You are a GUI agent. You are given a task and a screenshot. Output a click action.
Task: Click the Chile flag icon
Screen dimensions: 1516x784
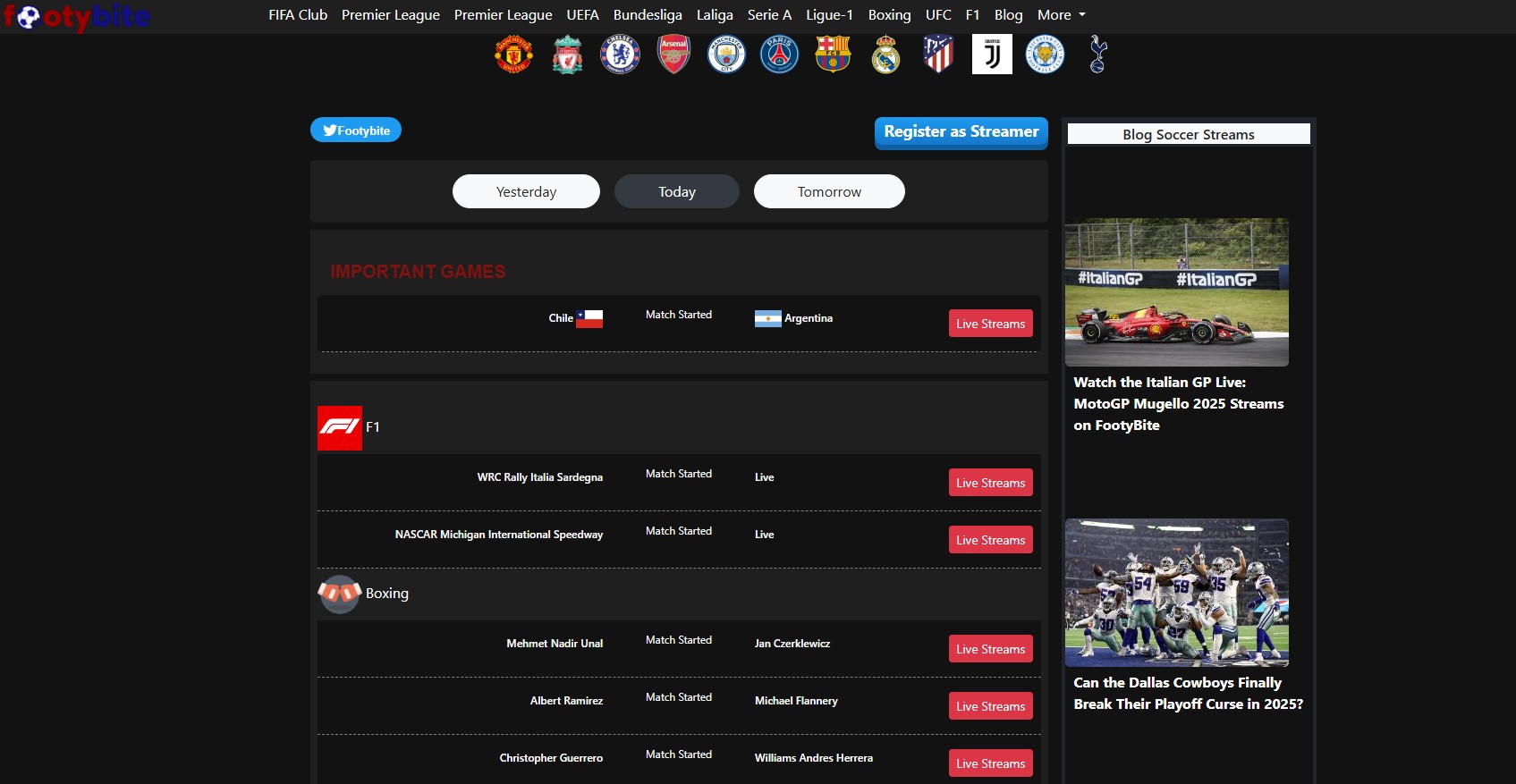click(589, 319)
